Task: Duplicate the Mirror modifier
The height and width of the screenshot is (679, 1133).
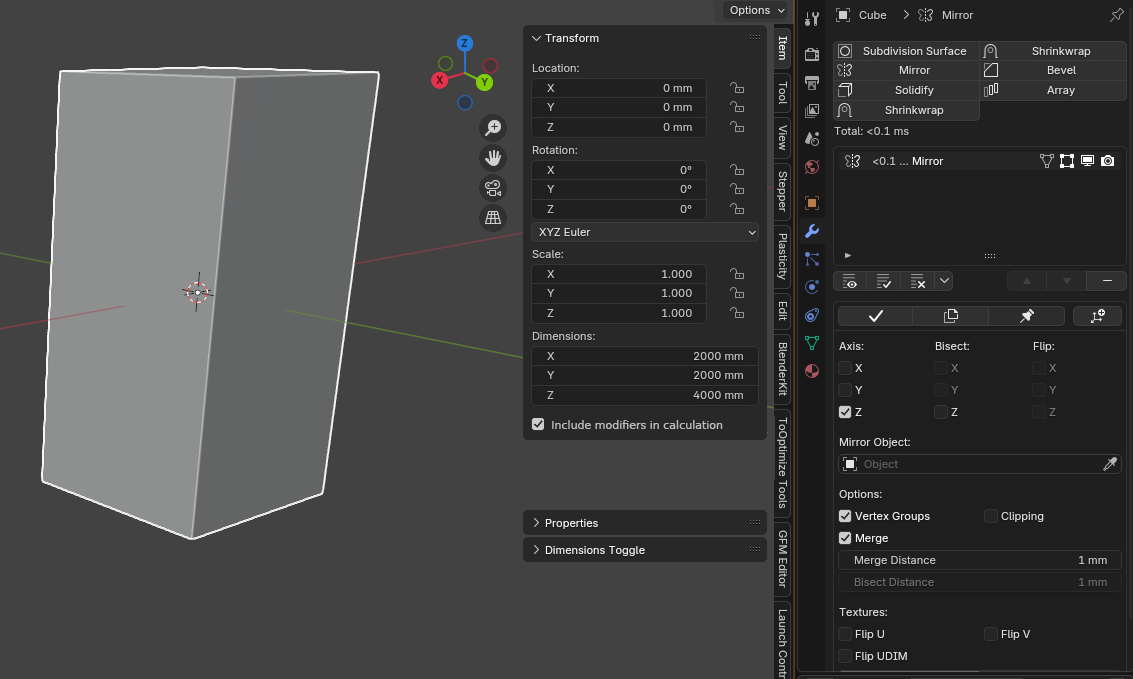Action: coord(951,316)
